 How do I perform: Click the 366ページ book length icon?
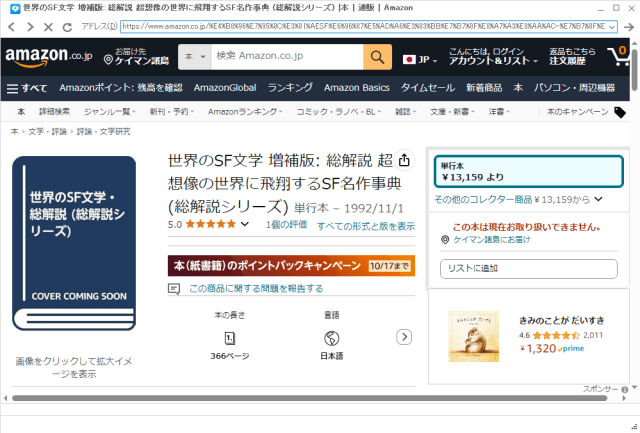[x=229, y=338]
